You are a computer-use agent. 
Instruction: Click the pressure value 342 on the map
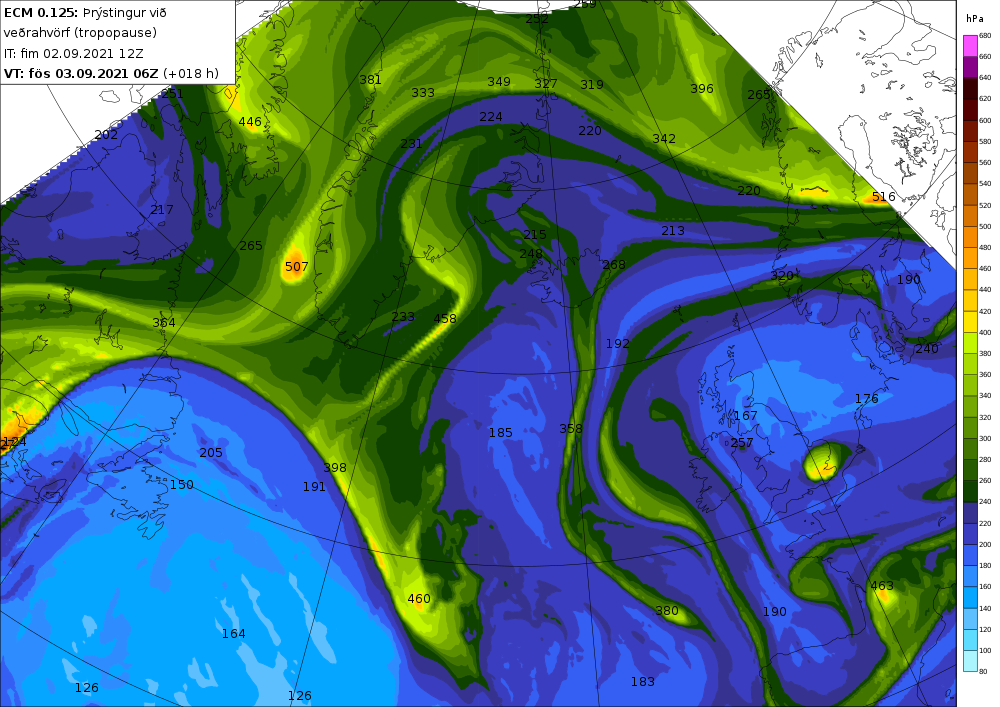[664, 138]
